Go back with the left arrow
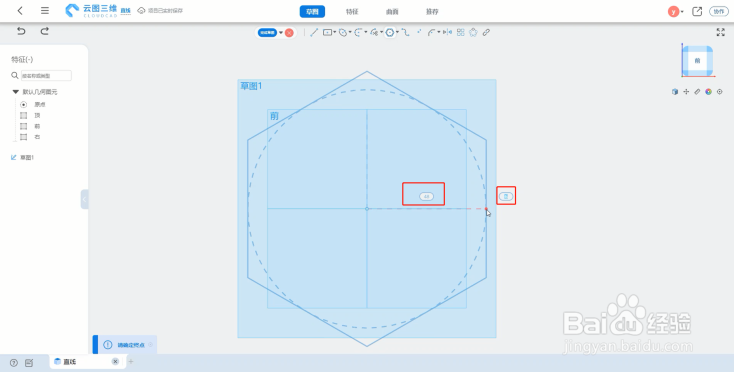The image size is (734, 372). click(x=20, y=11)
